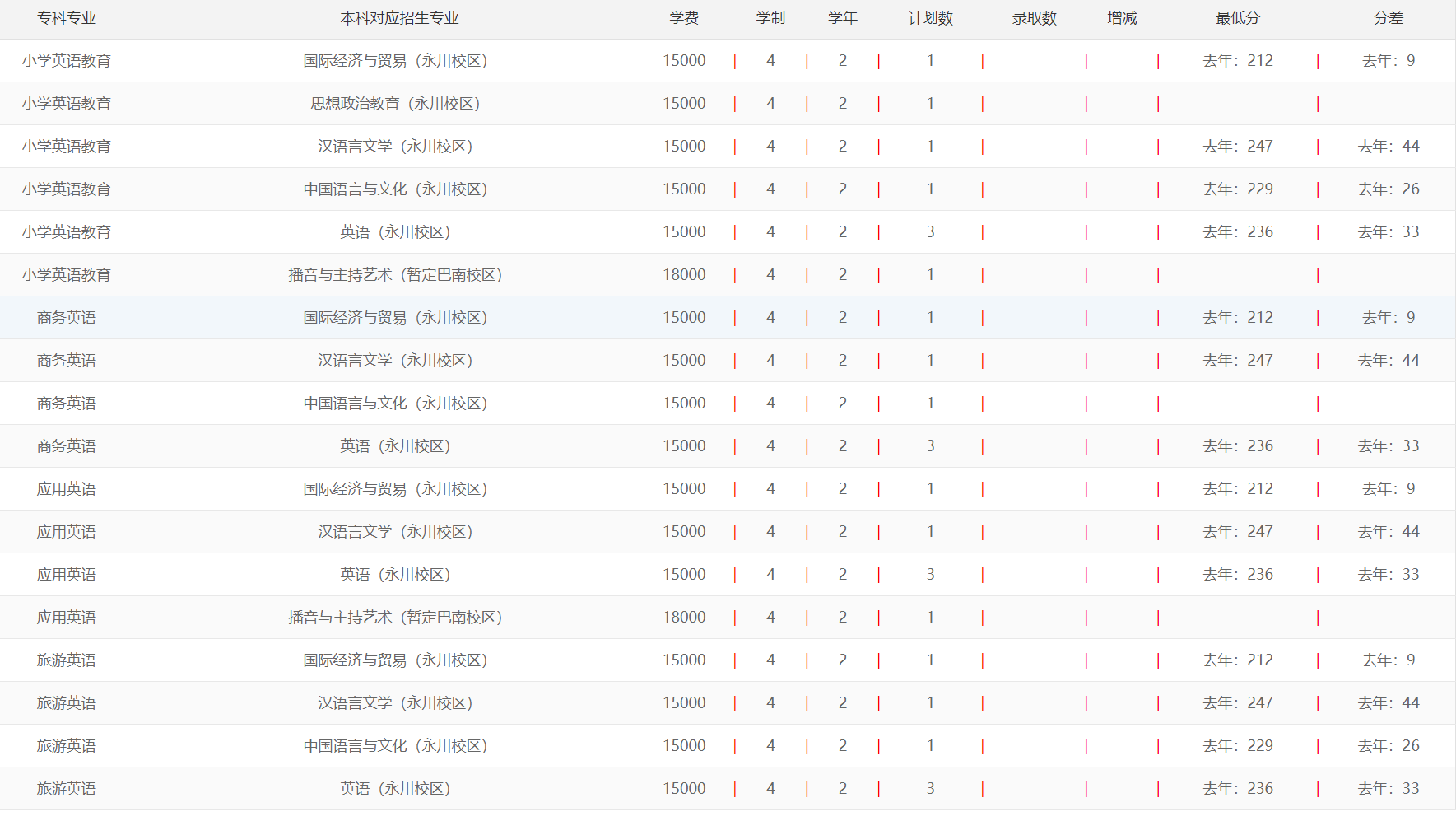Click the 本科对应招生专业 column header
1456x821 pixels.
[399, 18]
